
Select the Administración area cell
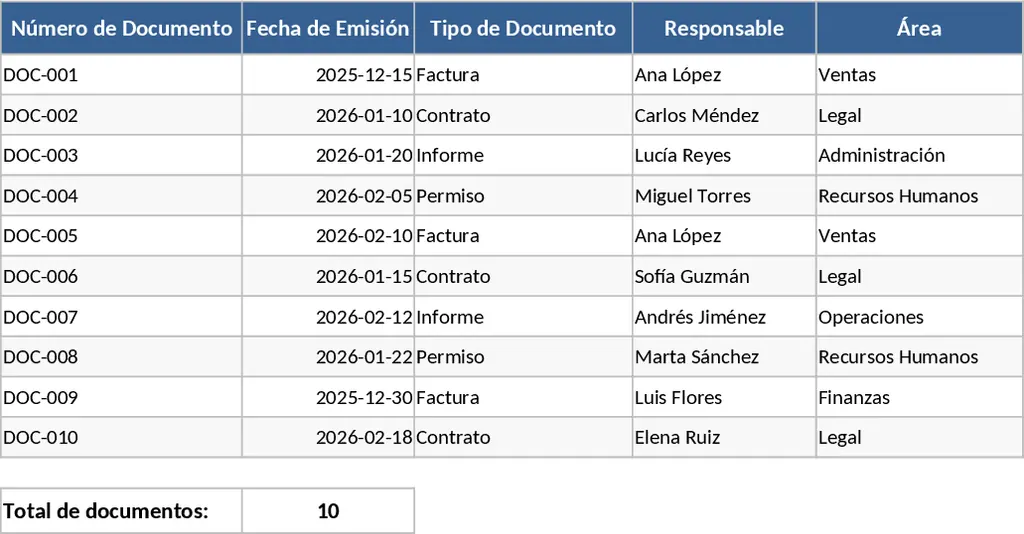tap(919, 155)
